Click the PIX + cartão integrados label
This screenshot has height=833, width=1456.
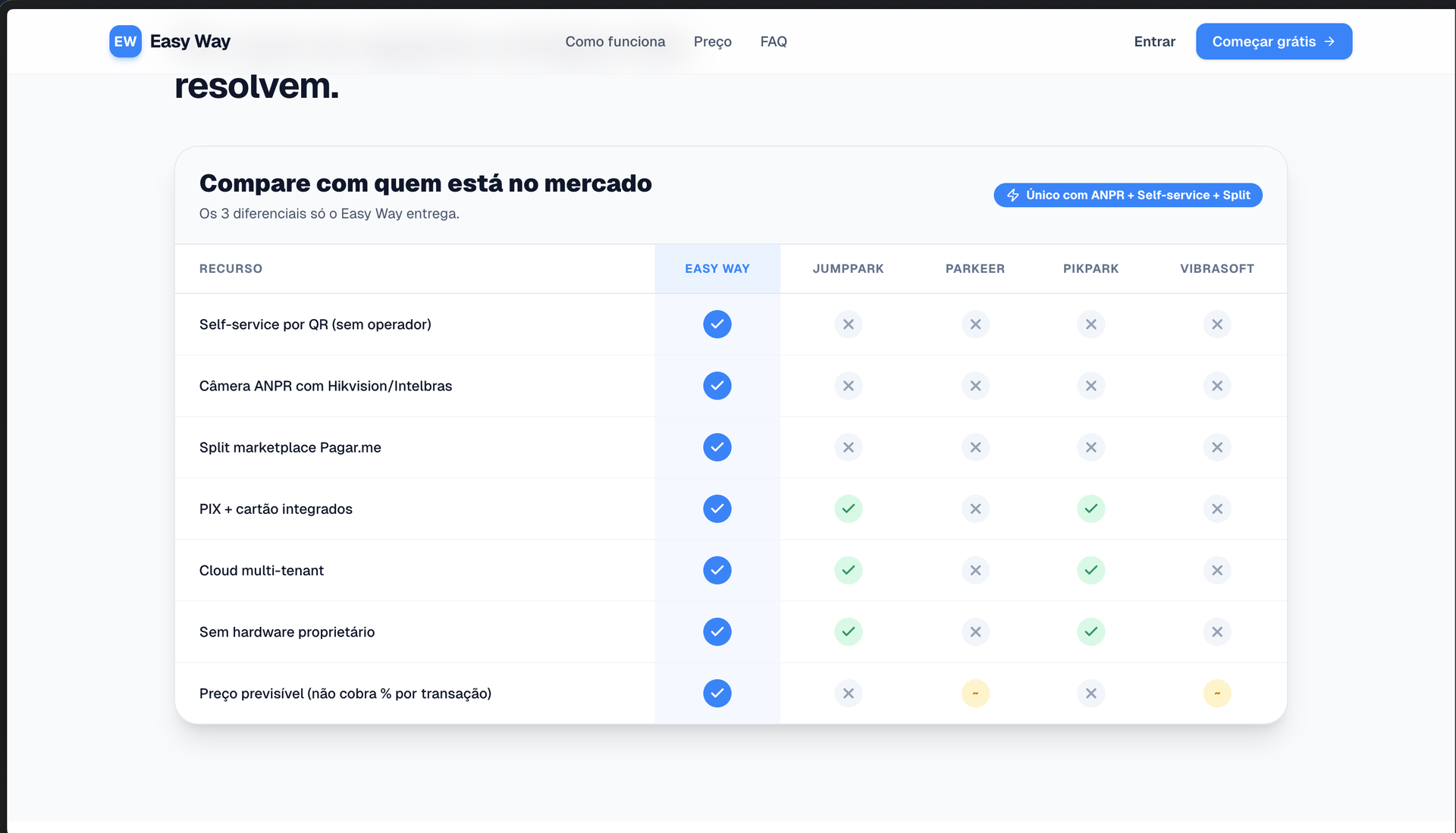point(275,509)
